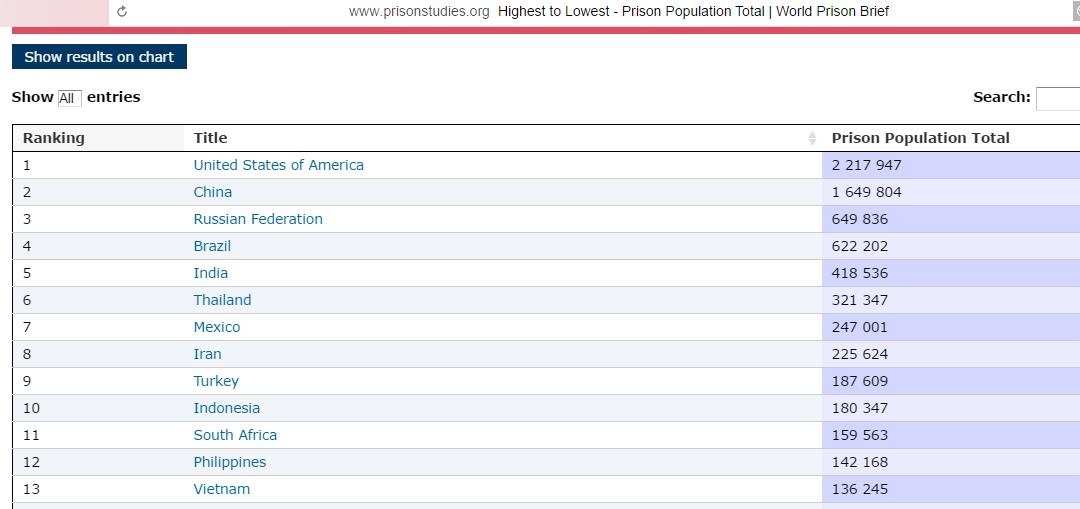This screenshot has width=1080, height=509.
Task: Go to the Mexico entry
Action: [x=216, y=327]
